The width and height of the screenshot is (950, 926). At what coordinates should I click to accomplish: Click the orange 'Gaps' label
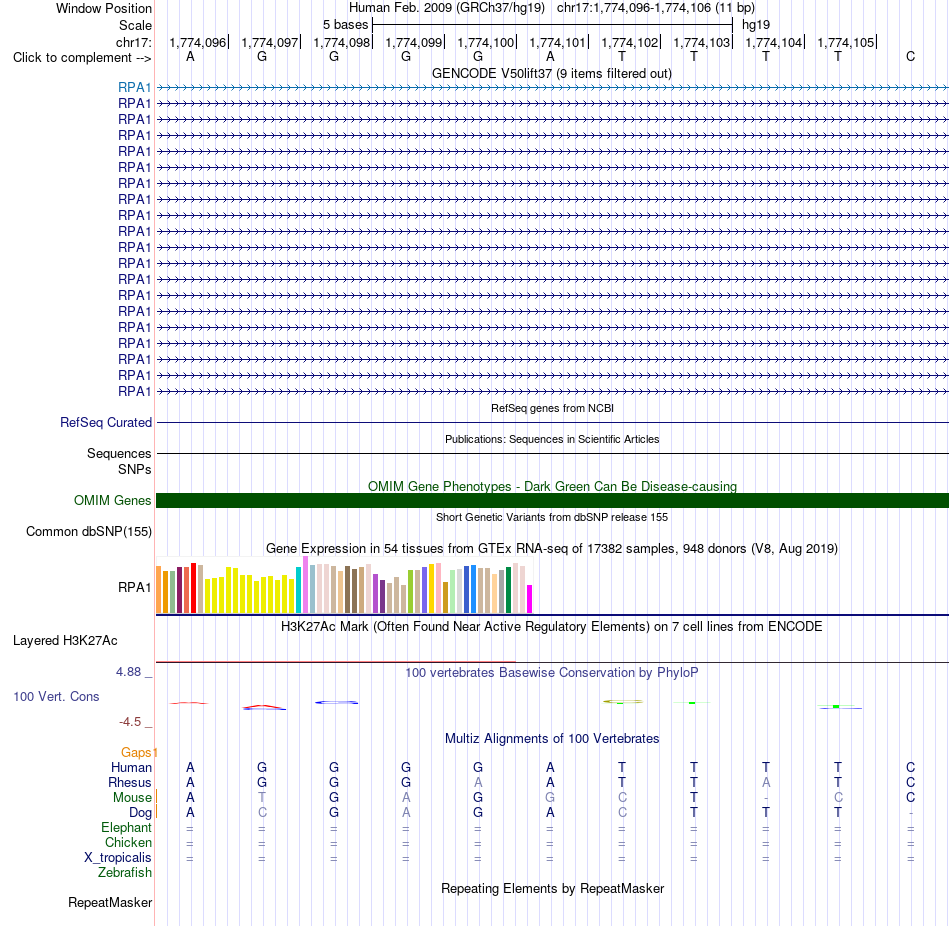[x=136, y=752]
